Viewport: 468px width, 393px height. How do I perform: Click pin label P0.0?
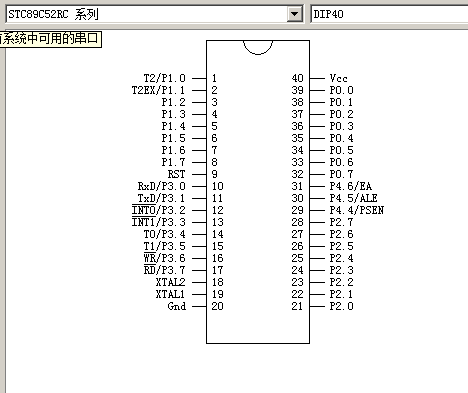[341, 90]
